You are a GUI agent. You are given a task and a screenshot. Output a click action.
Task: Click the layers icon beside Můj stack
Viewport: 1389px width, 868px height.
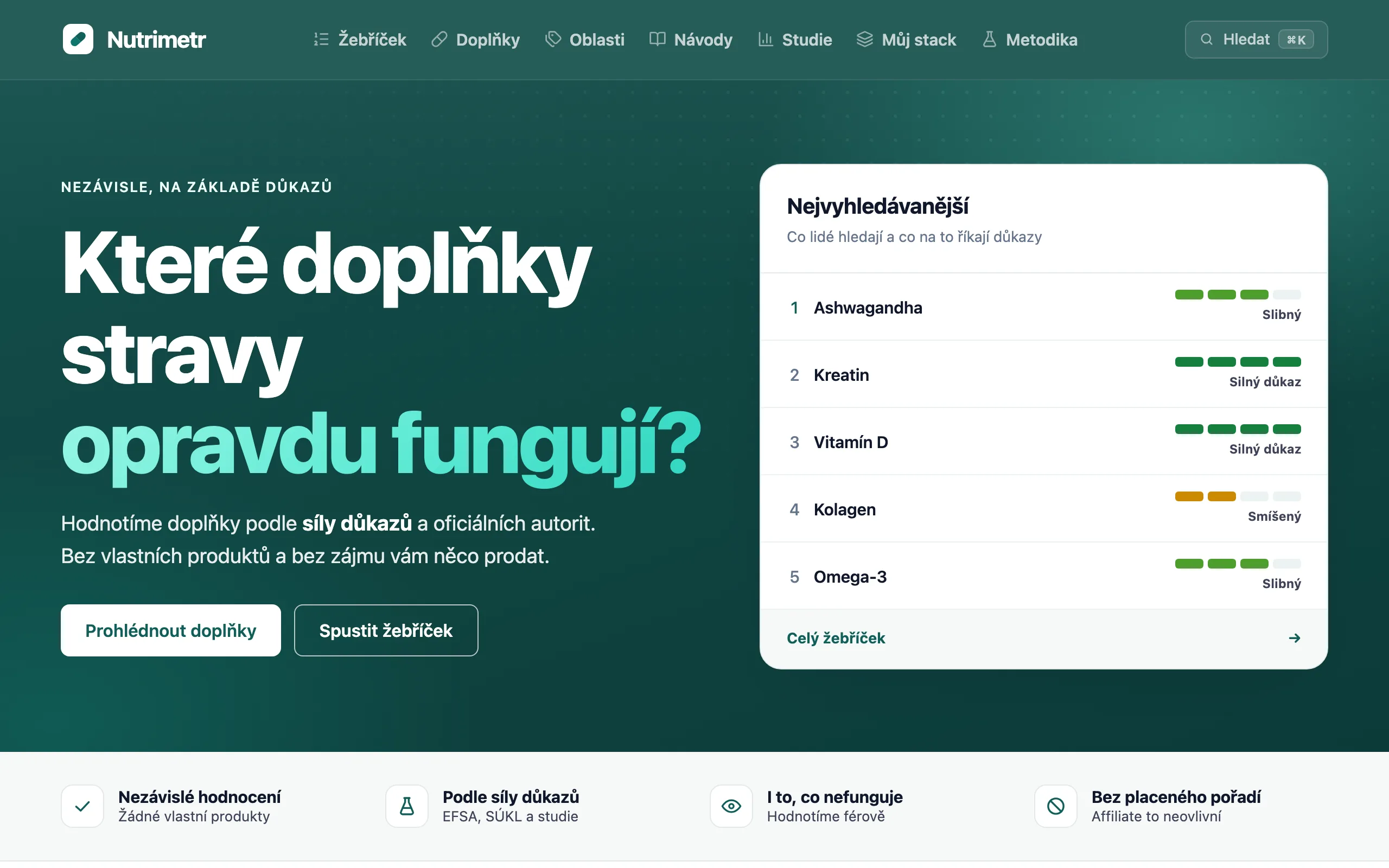(864, 39)
